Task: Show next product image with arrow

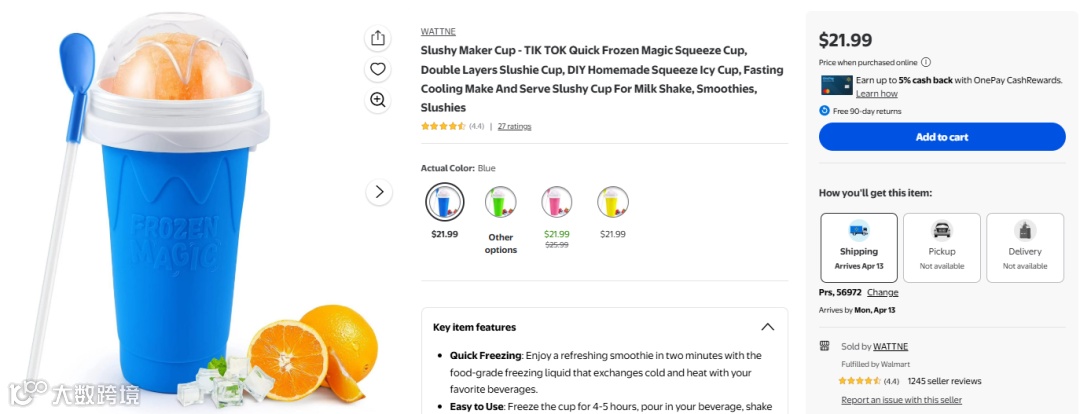Action: click(x=379, y=192)
